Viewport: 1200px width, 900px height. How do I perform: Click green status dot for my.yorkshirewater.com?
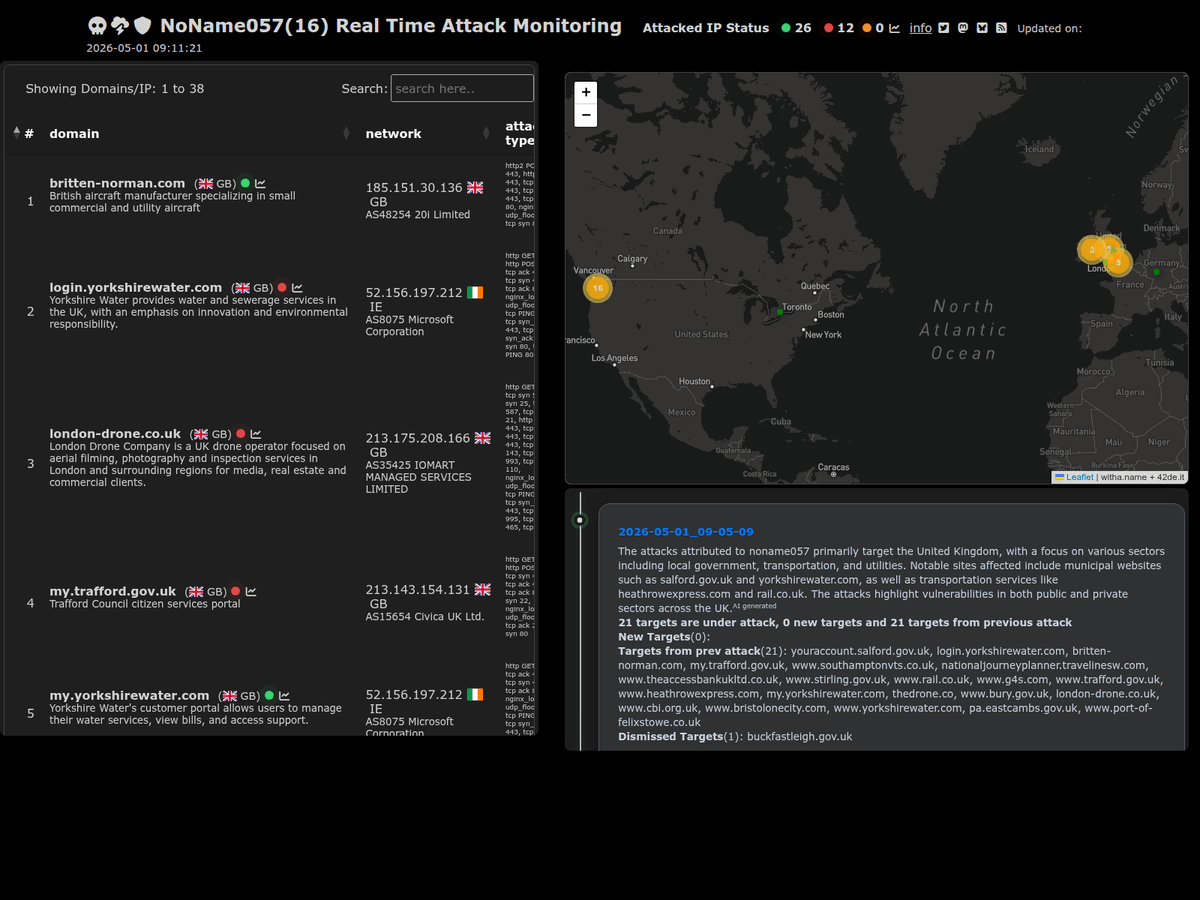click(269, 696)
